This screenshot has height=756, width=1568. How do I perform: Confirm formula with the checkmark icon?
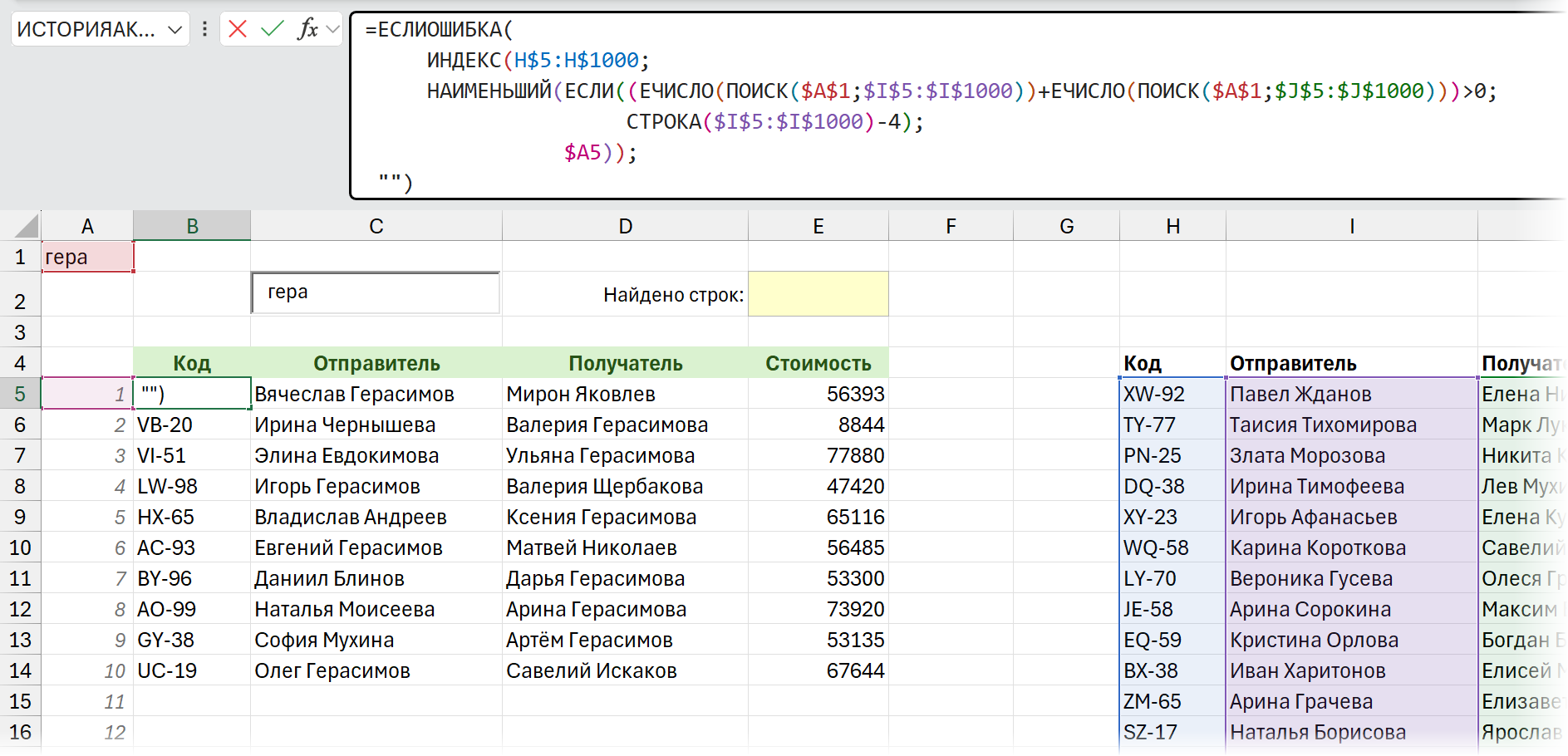pos(272,29)
